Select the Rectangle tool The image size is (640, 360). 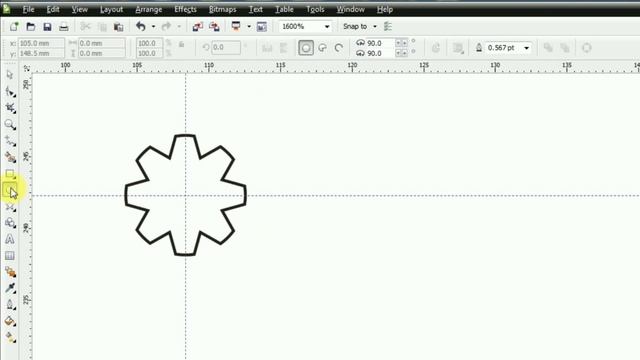(x=10, y=174)
